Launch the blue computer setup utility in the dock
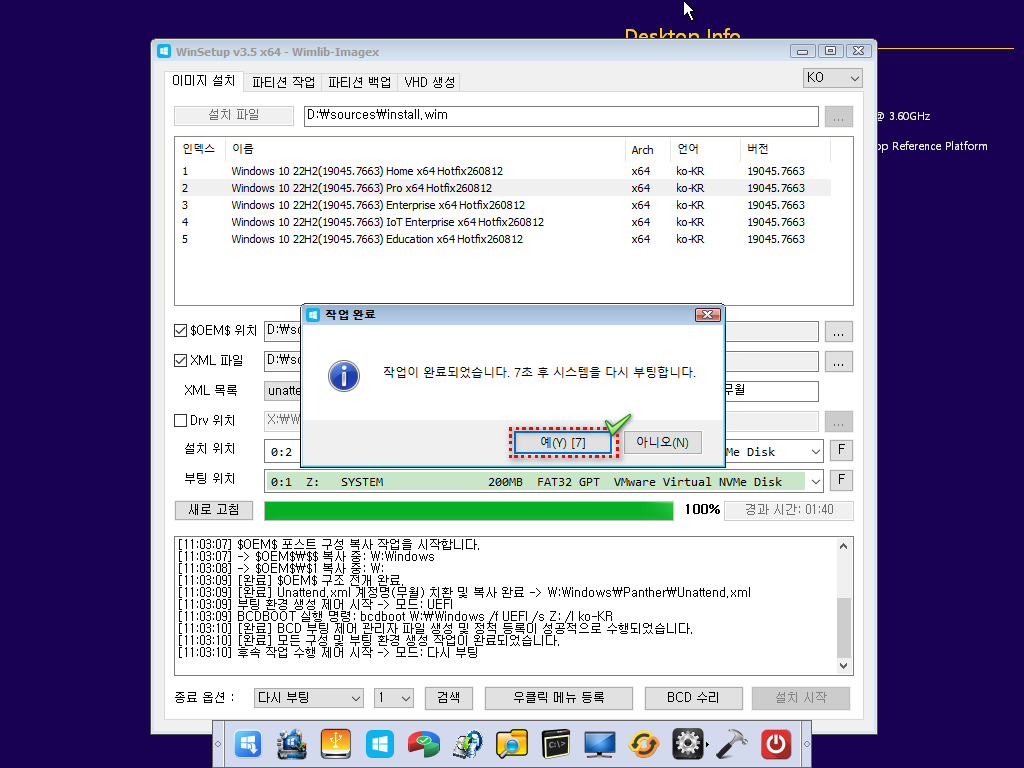 [x=292, y=744]
